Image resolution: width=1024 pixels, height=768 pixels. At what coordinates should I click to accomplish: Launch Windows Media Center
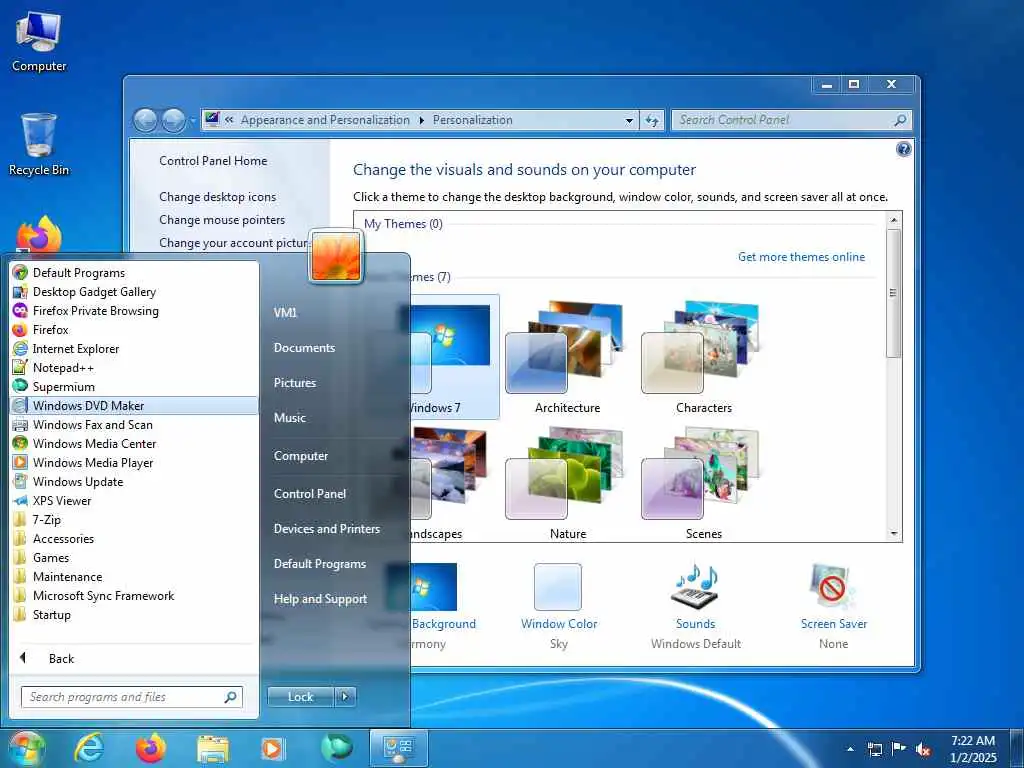[134, 443]
